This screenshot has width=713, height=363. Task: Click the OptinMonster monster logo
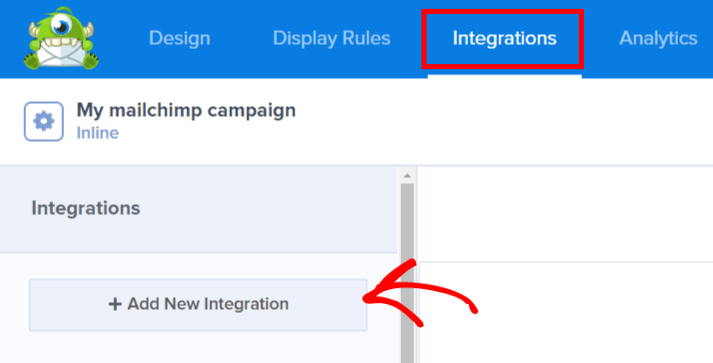point(61,38)
